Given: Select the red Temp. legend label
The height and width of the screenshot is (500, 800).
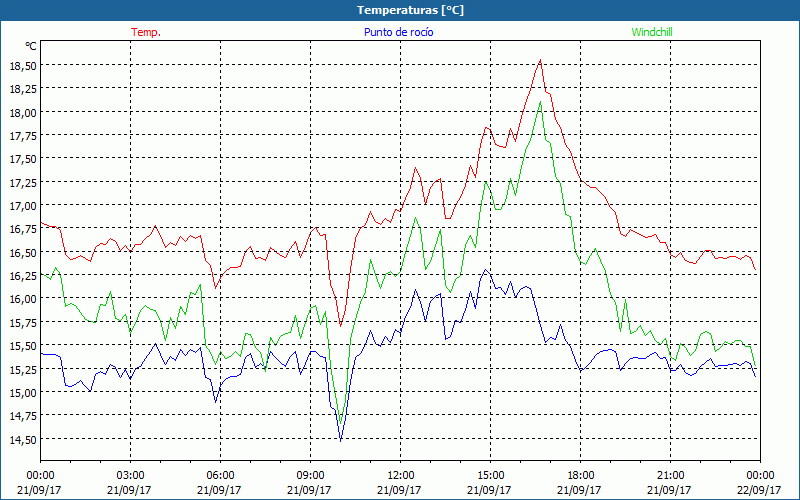Looking at the screenshot, I should click(146, 32).
